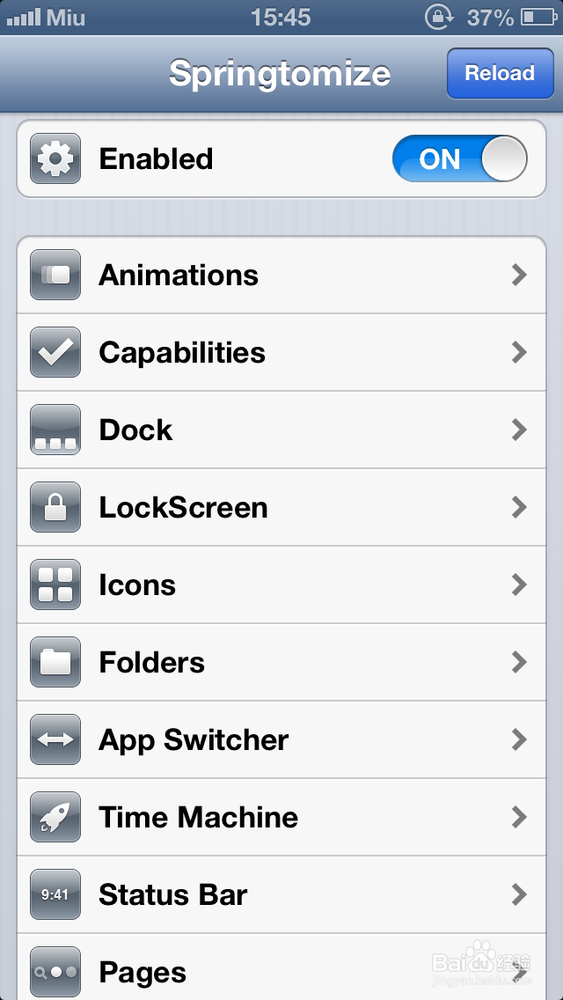Tap the Capabilities checkmark icon
Image resolution: width=563 pixels, height=1000 pixels.
coord(55,352)
